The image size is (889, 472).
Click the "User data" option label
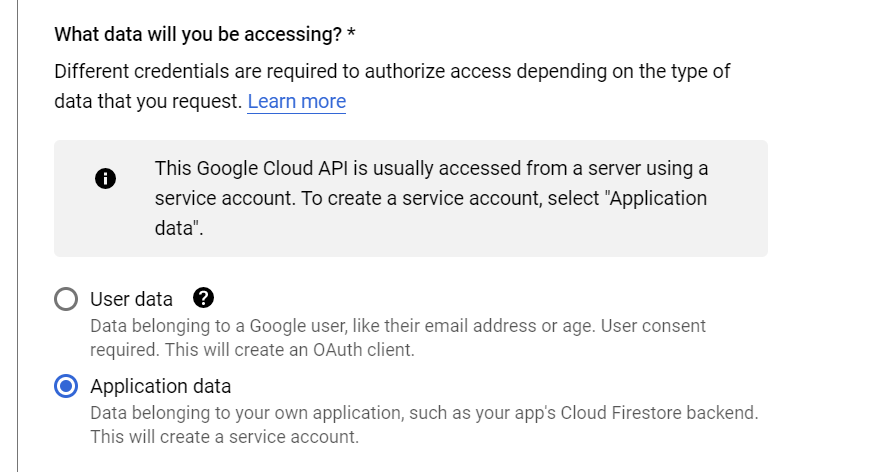(x=131, y=299)
